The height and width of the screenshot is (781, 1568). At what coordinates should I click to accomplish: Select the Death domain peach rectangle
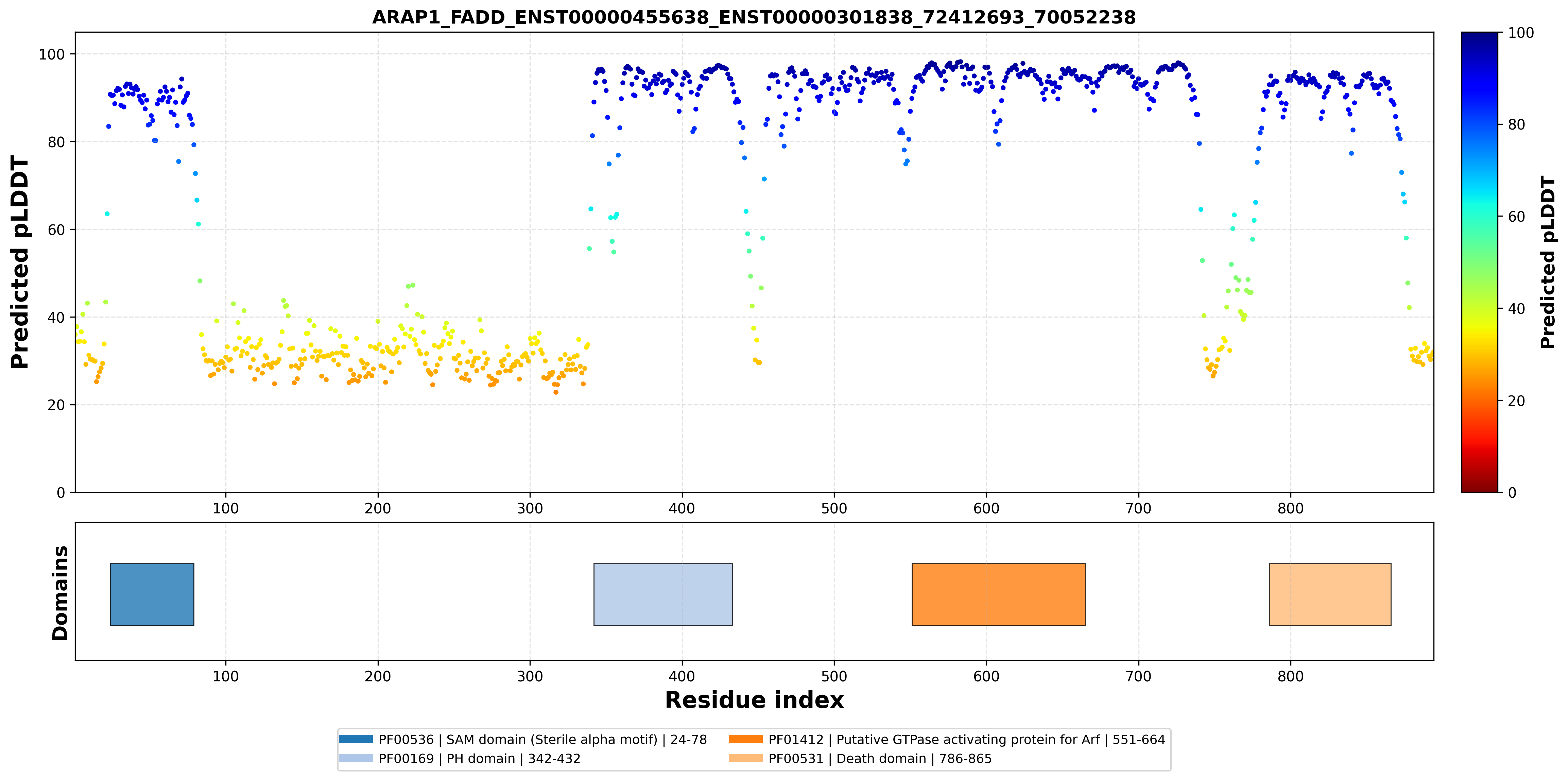[x=1330, y=595]
